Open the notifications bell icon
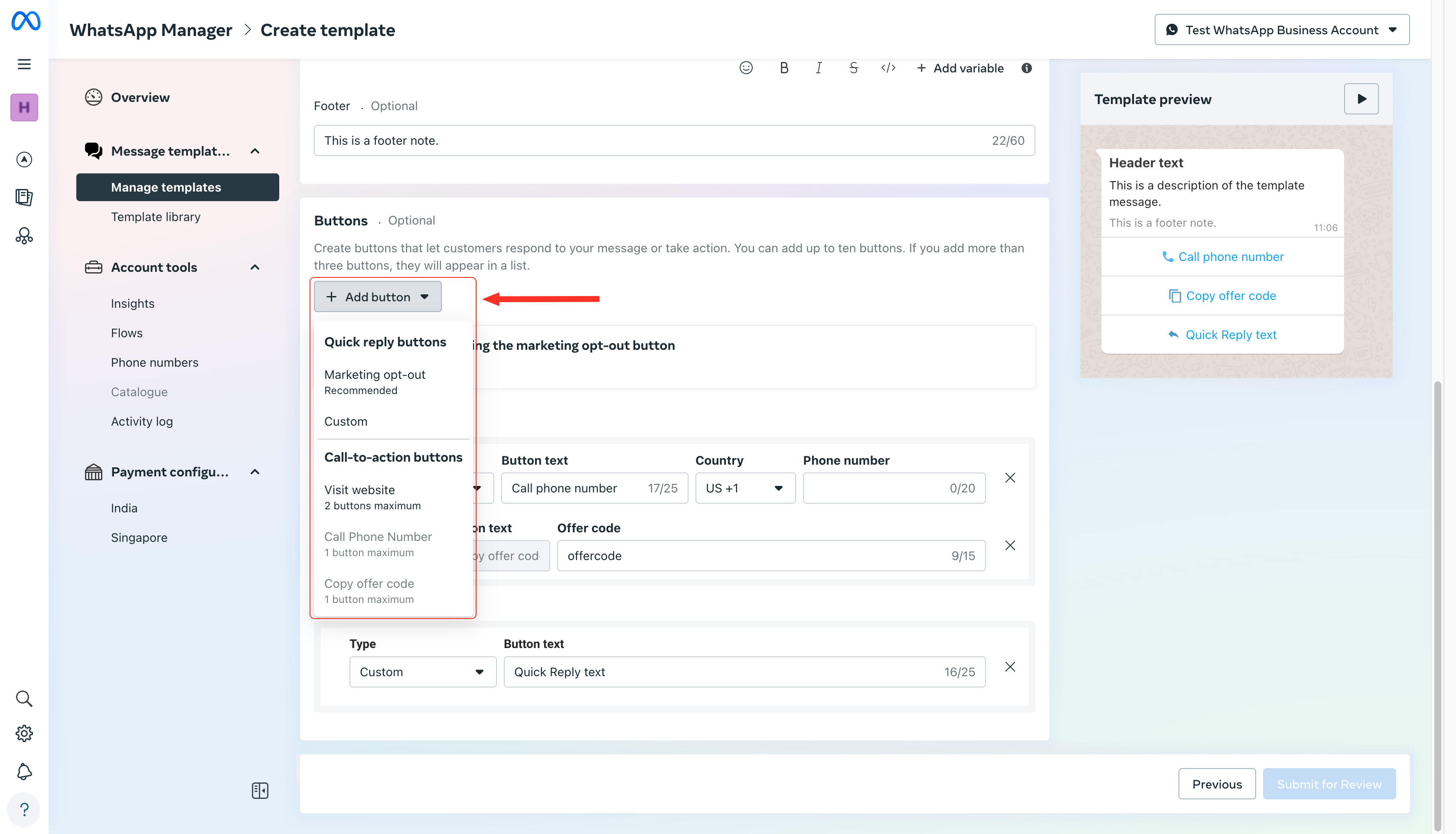The width and height of the screenshot is (1456, 834). [x=24, y=772]
